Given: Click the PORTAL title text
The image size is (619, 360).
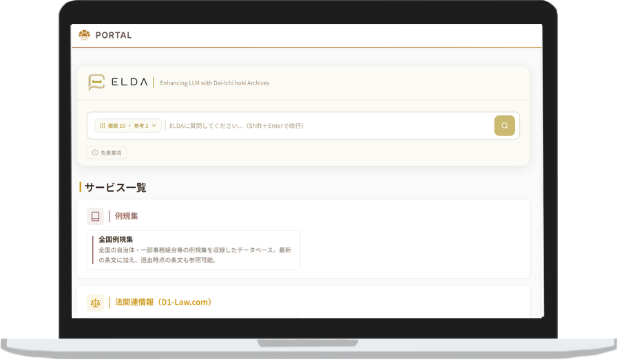Looking at the screenshot, I should [114, 35].
